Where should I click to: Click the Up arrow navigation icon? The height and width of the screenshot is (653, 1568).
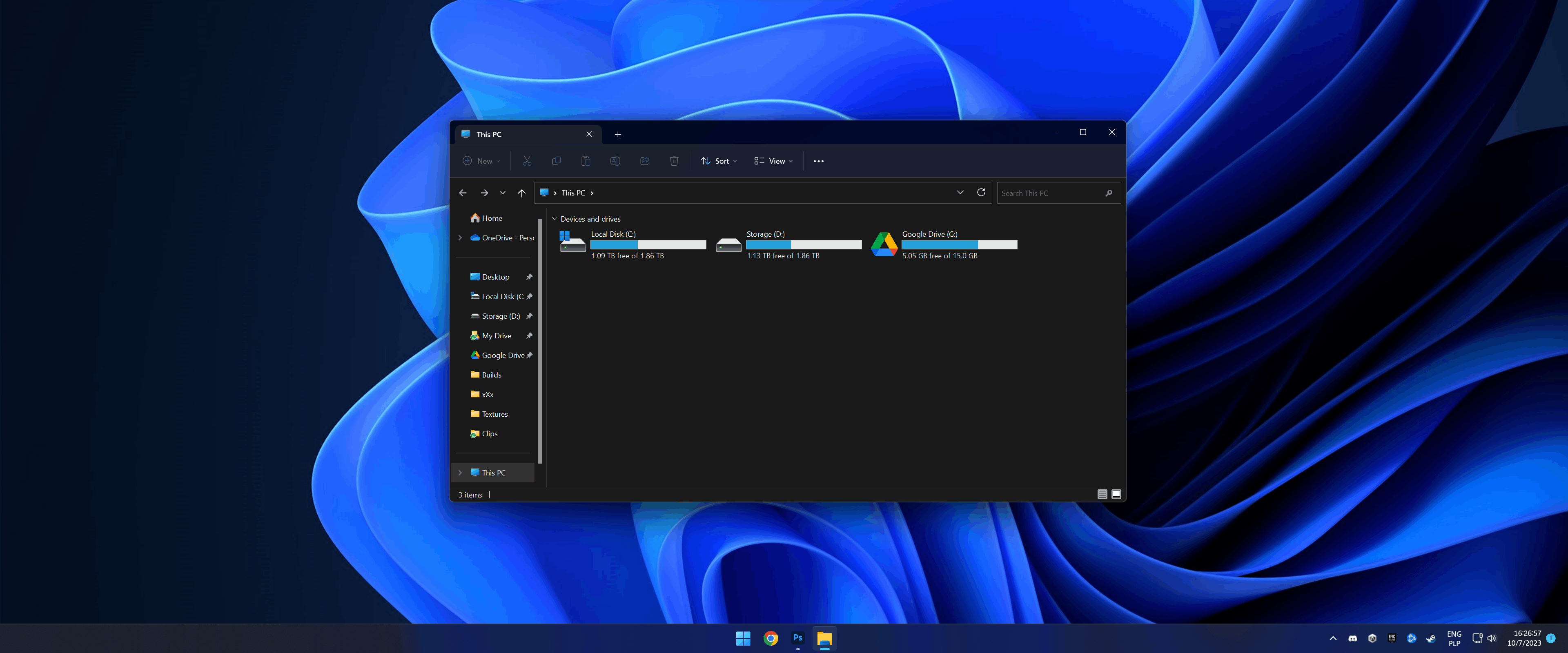click(x=522, y=193)
